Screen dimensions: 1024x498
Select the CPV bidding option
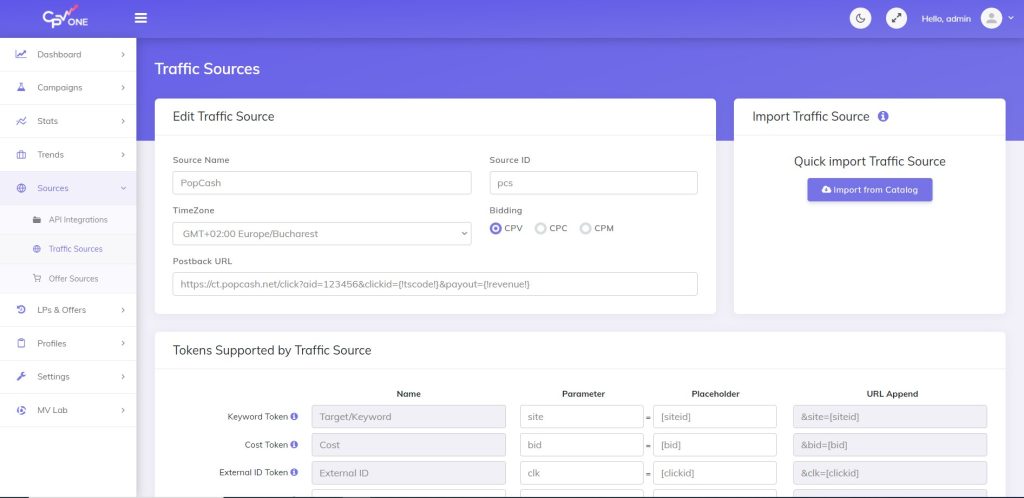pyautogui.click(x=496, y=228)
